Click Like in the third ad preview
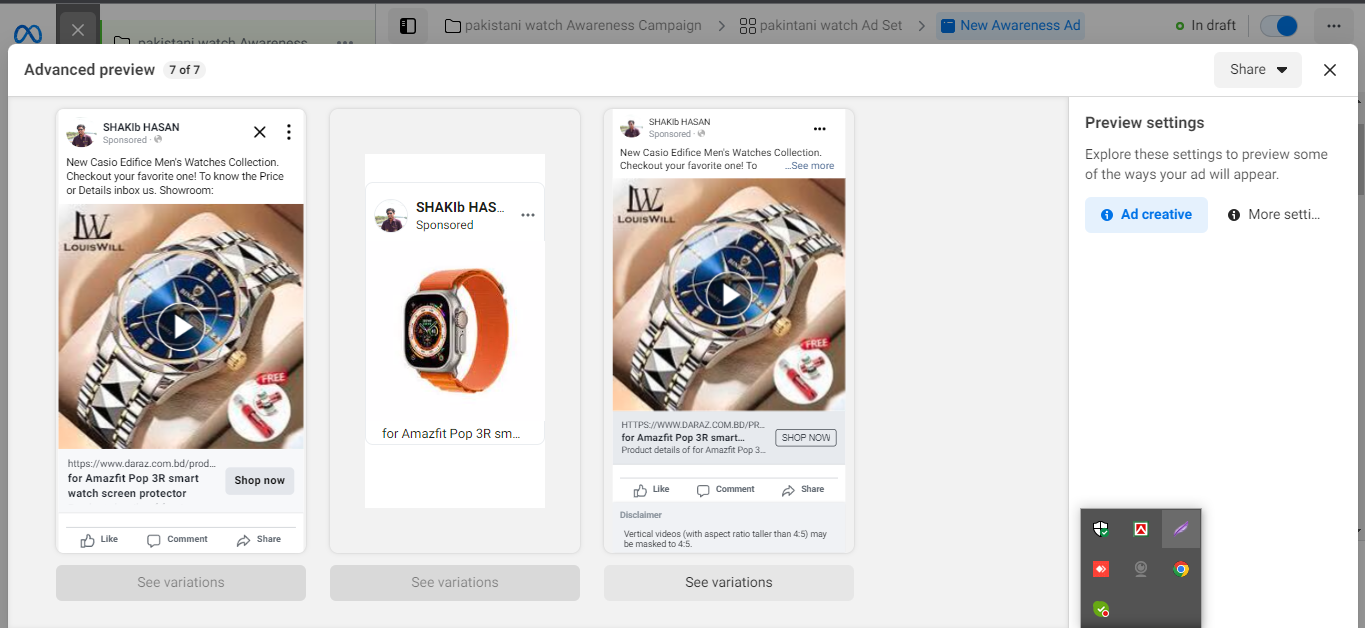The image size is (1365, 628). [x=652, y=490]
